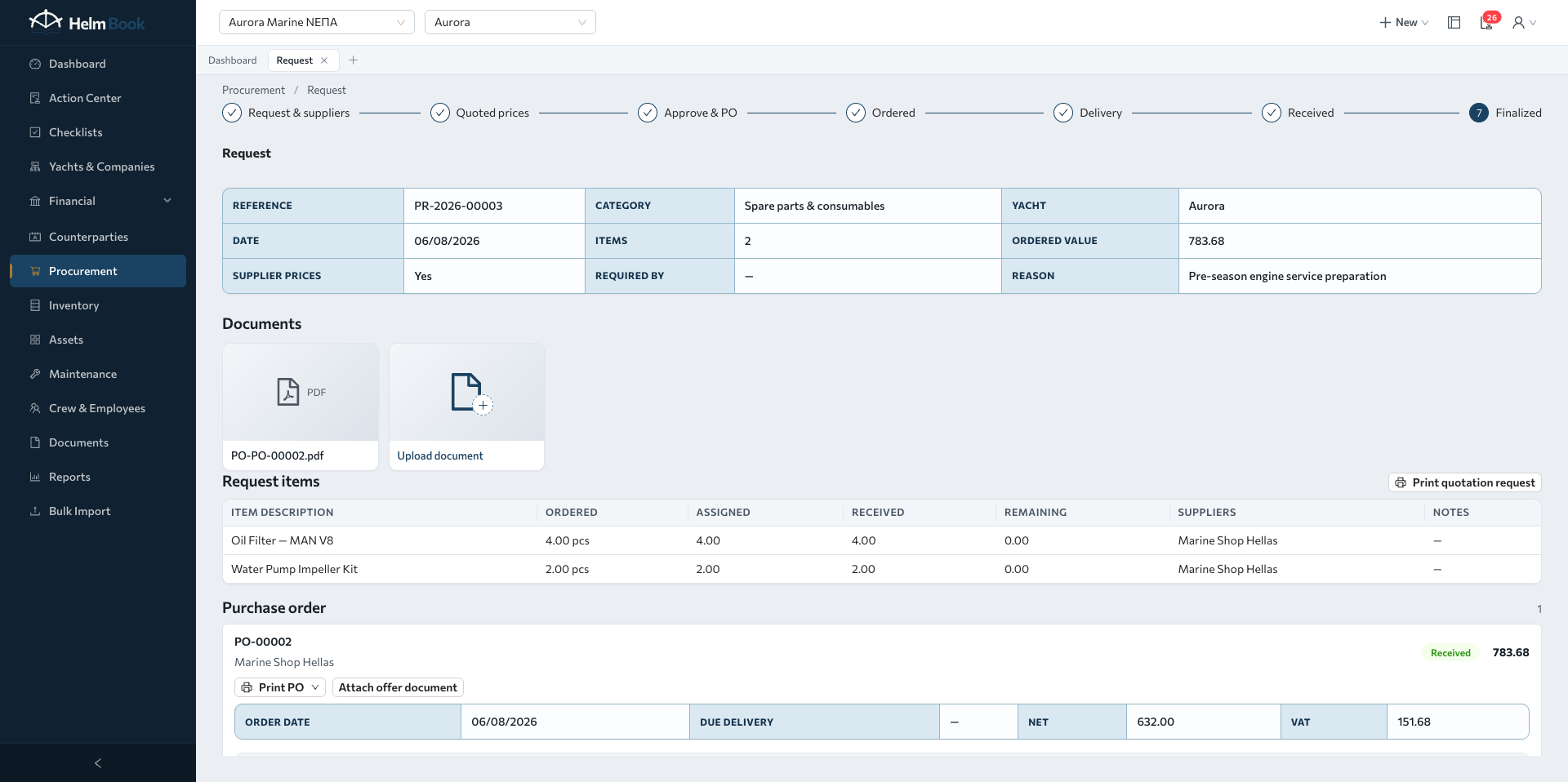Open Inventory icon in sidebar
Screen dimensions: 1568x782
pos(35,305)
